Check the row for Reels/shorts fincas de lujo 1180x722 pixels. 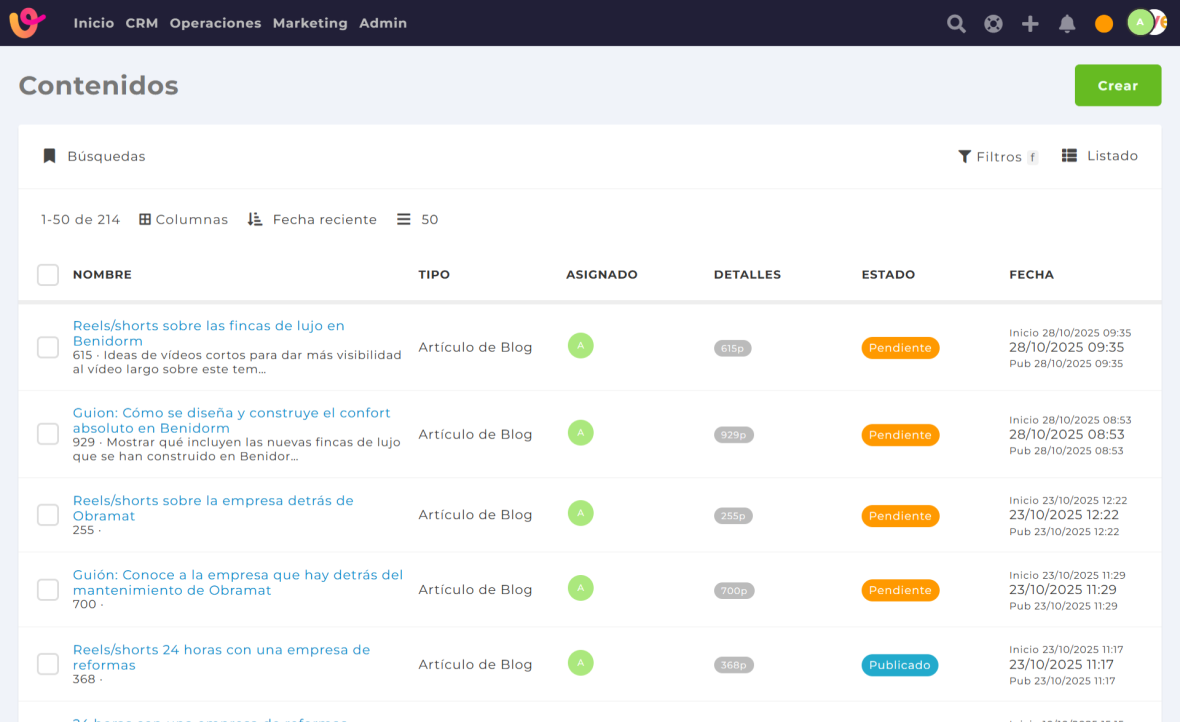[x=48, y=347]
